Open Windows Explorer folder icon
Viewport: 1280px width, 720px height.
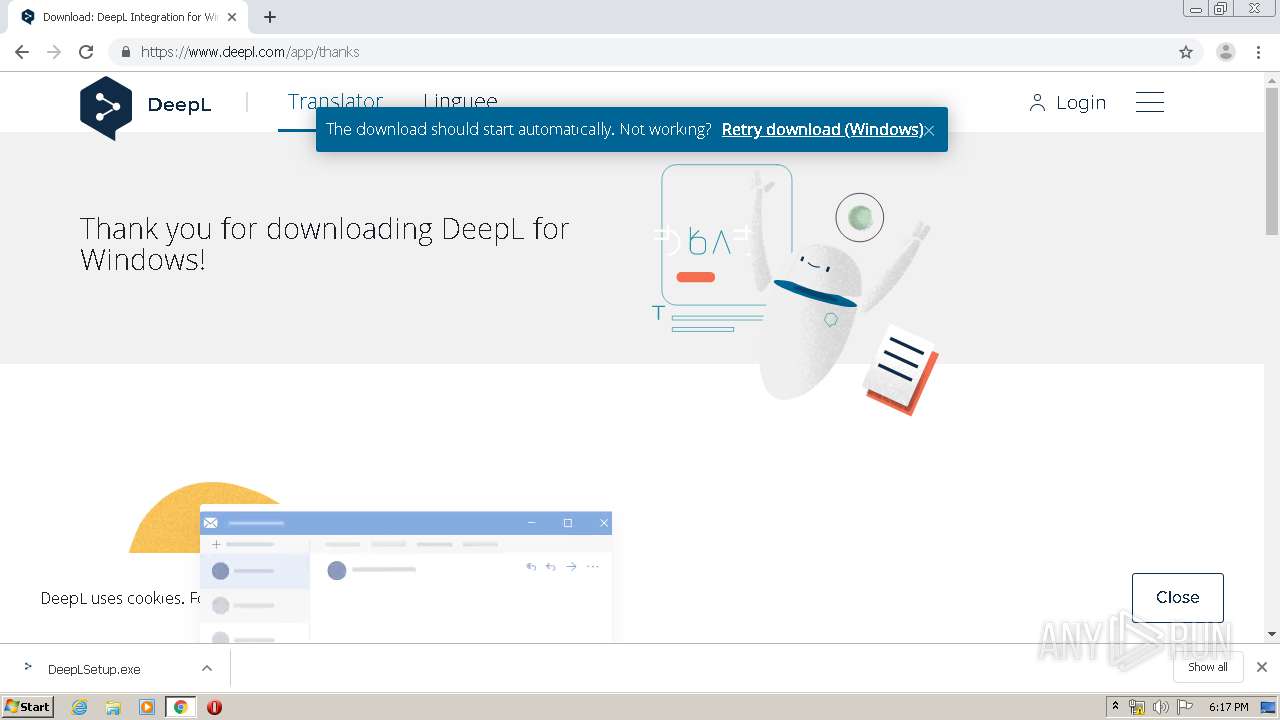click(x=113, y=707)
